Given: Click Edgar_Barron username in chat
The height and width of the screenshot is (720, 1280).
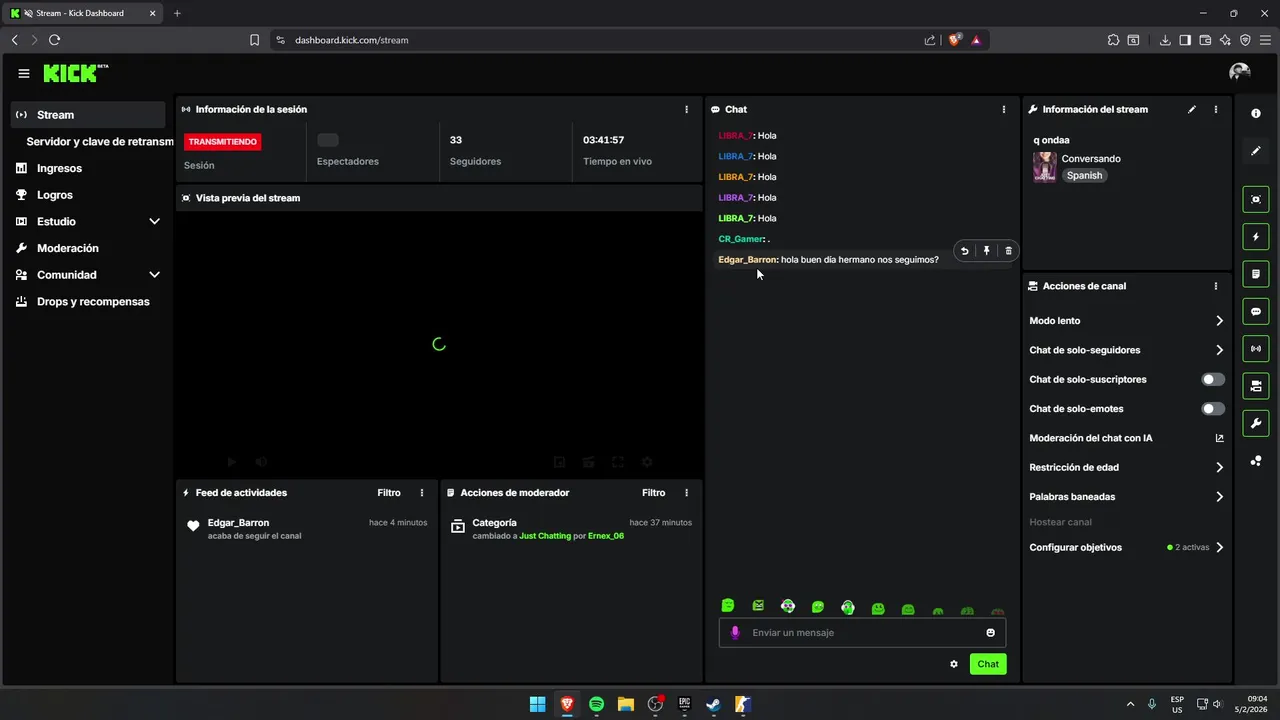Looking at the screenshot, I should click(747, 260).
